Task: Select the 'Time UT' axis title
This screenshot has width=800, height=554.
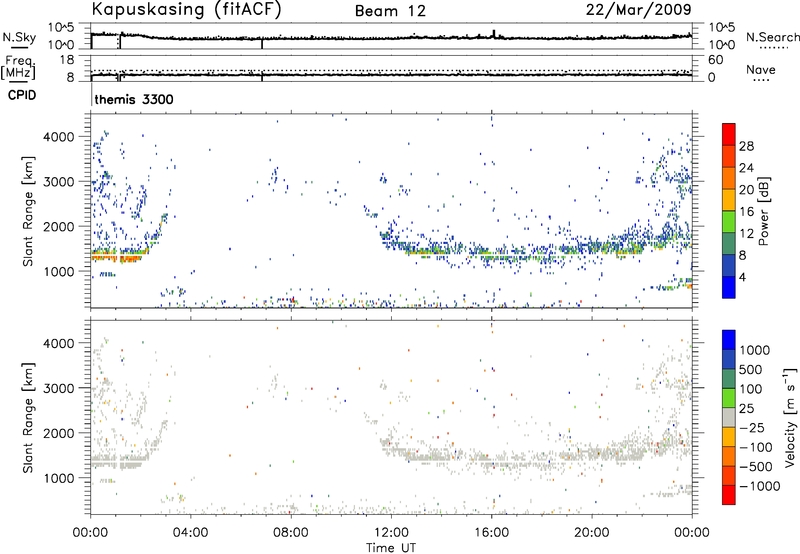Action: click(x=391, y=548)
